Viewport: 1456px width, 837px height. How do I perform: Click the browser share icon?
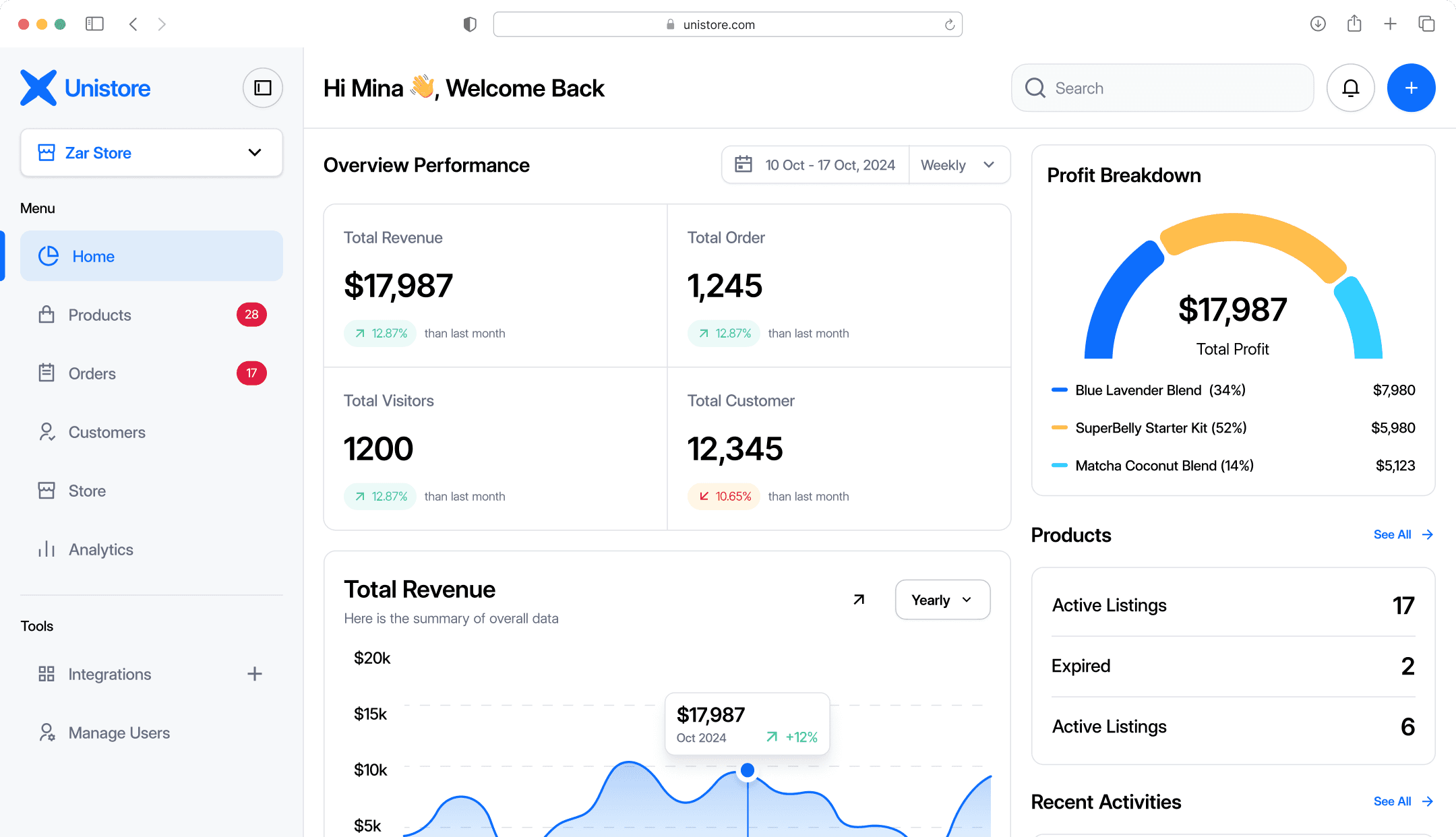1354,24
